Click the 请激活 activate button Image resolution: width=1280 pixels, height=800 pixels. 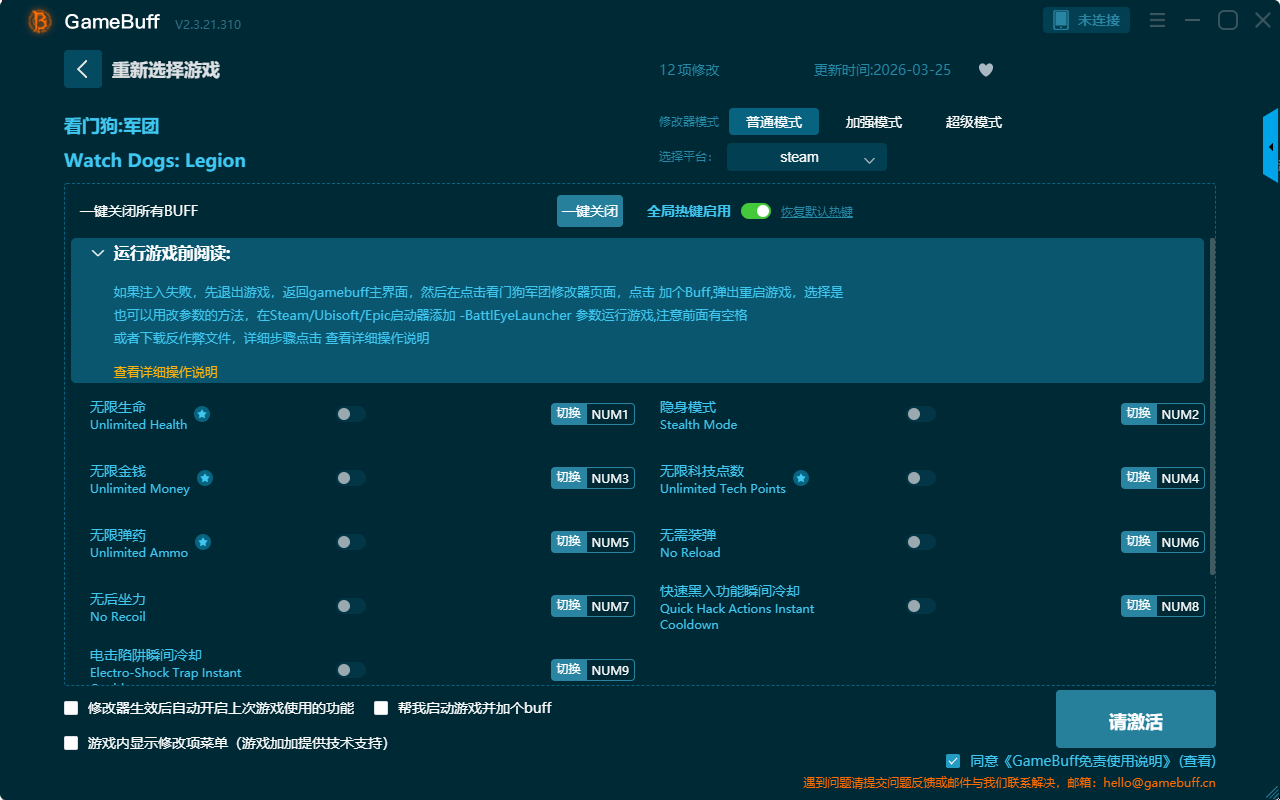(x=1135, y=719)
